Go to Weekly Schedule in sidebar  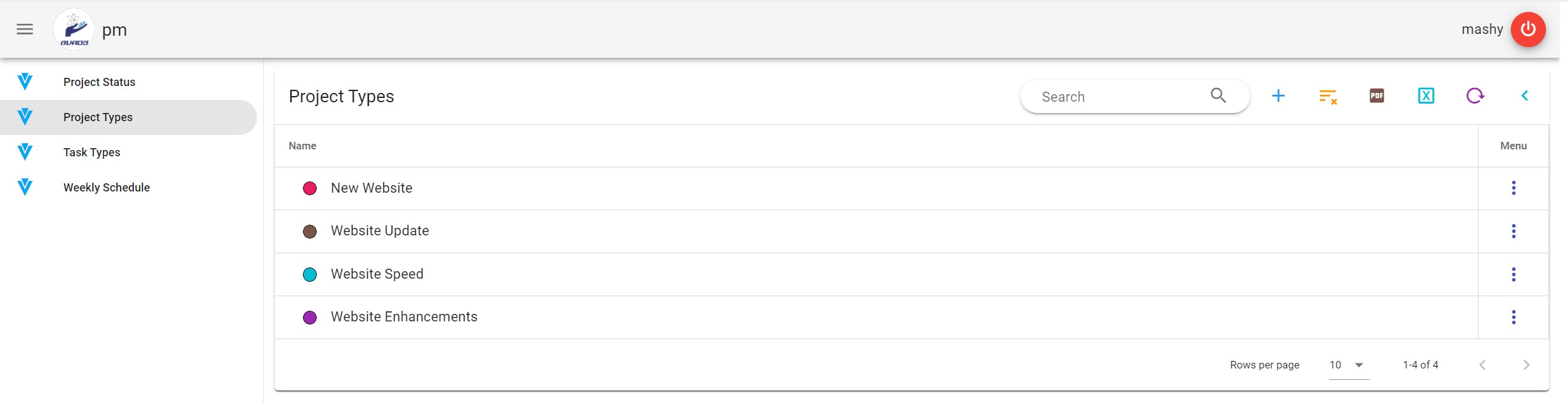pyautogui.click(x=106, y=188)
